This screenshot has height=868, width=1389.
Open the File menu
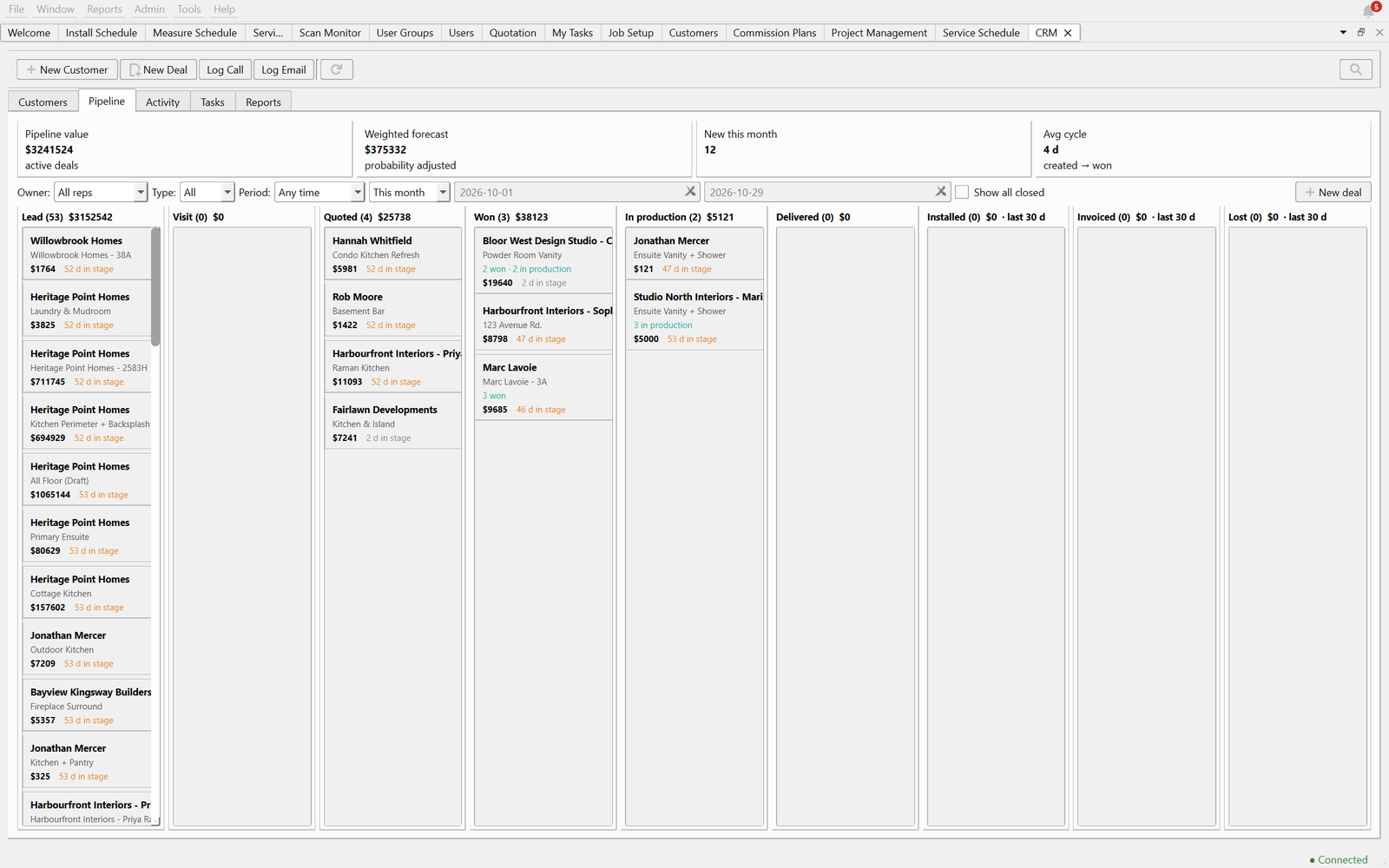pos(16,9)
